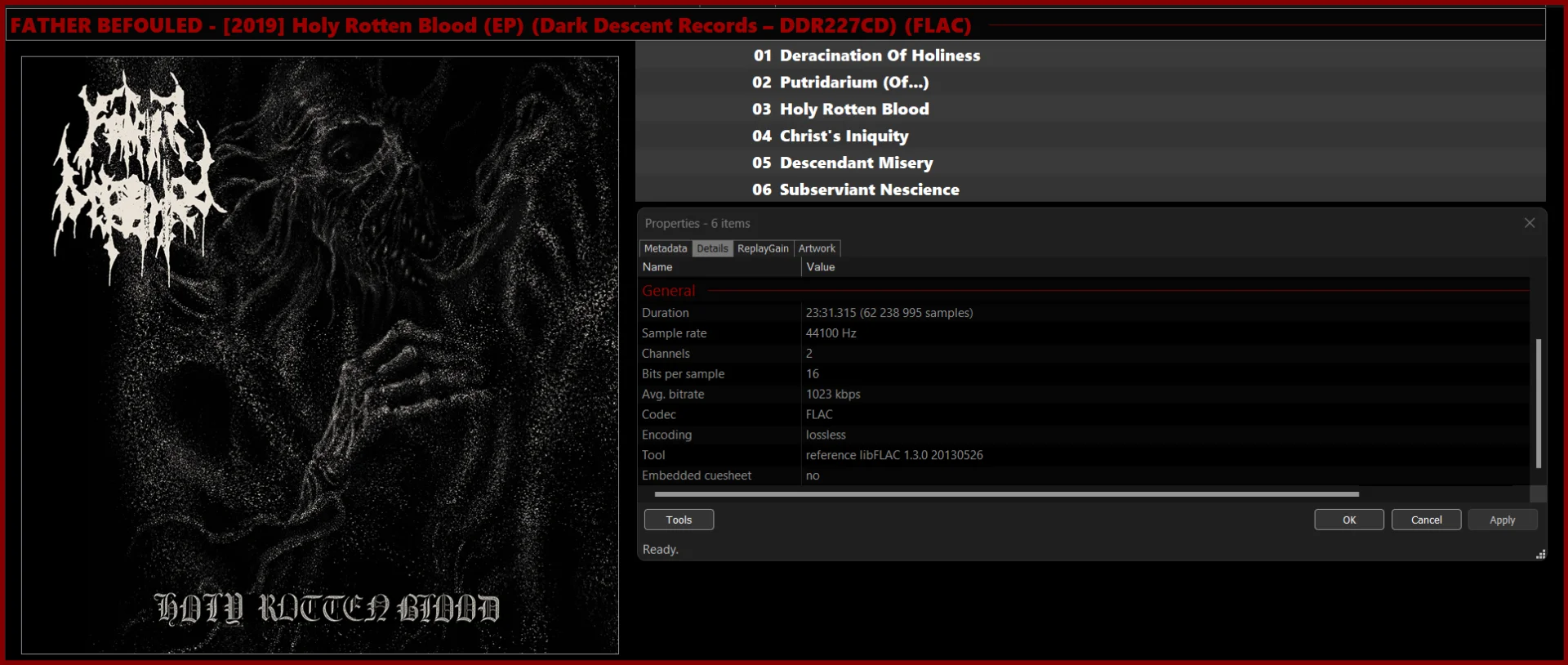Switch to the Metadata tab
The width and height of the screenshot is (1568, 665).
click(666, 248)
